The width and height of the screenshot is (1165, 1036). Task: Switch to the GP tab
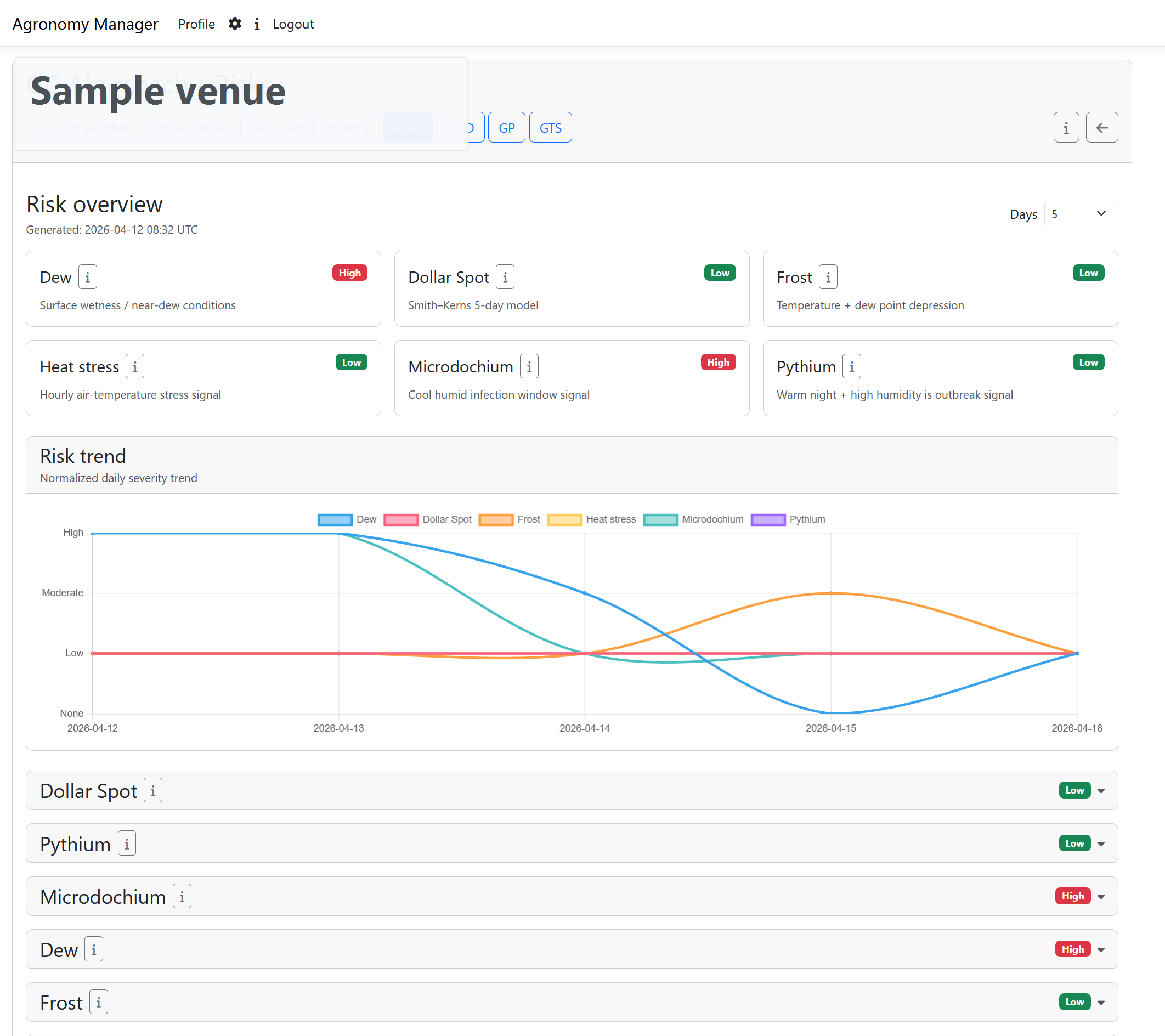point(506,128)
